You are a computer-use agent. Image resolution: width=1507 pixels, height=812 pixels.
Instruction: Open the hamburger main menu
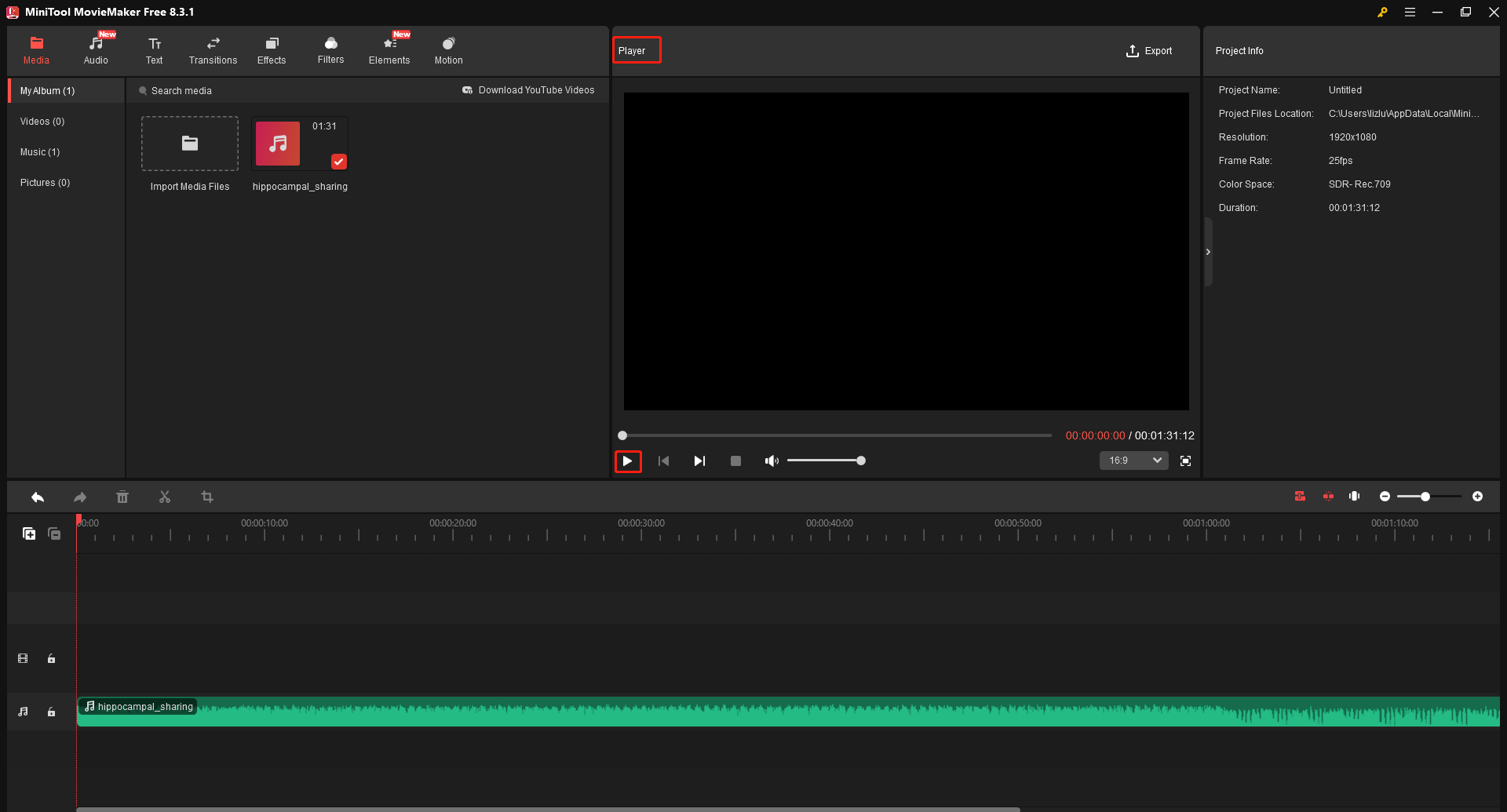click(x=1410, y=12)
